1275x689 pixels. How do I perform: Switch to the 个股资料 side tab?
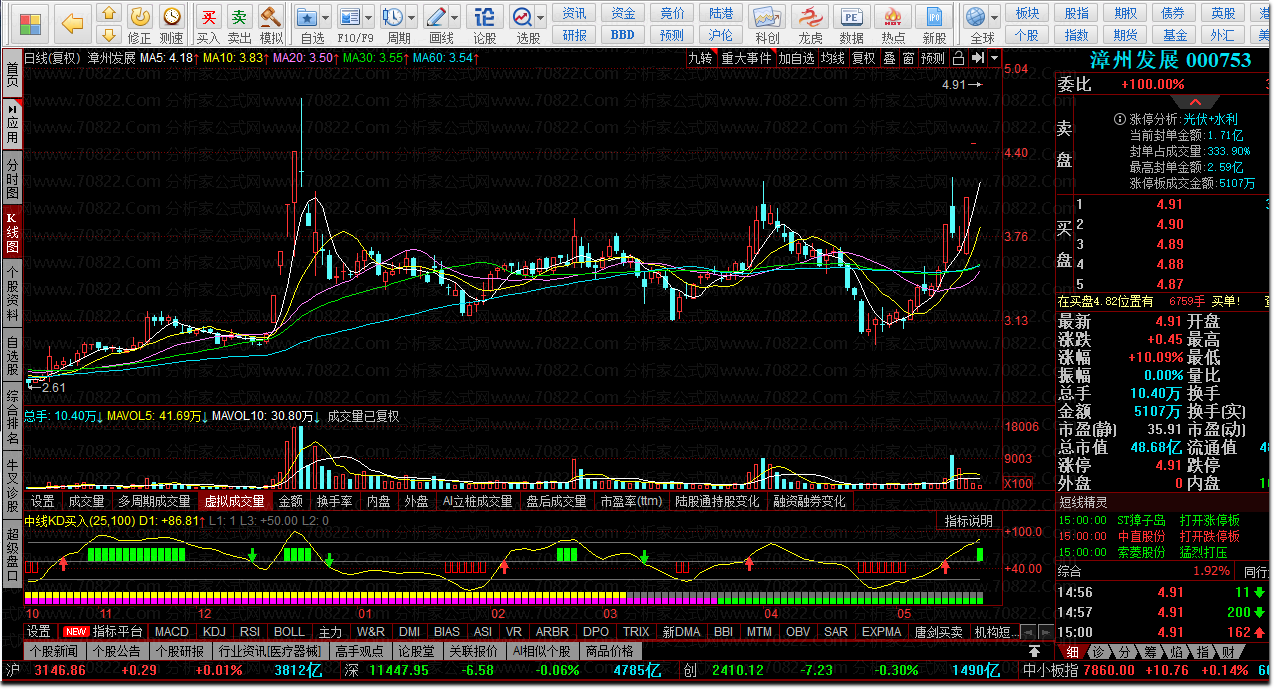(12, 293)
